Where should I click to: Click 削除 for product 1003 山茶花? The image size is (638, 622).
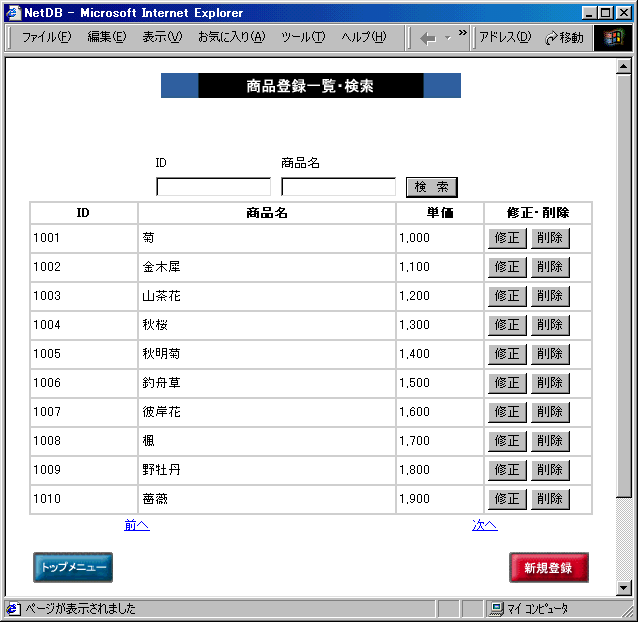coord(551,296)
